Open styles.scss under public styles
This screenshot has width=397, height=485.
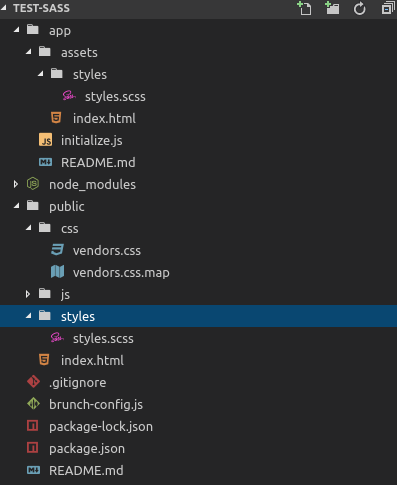click(x=103, y=339)
